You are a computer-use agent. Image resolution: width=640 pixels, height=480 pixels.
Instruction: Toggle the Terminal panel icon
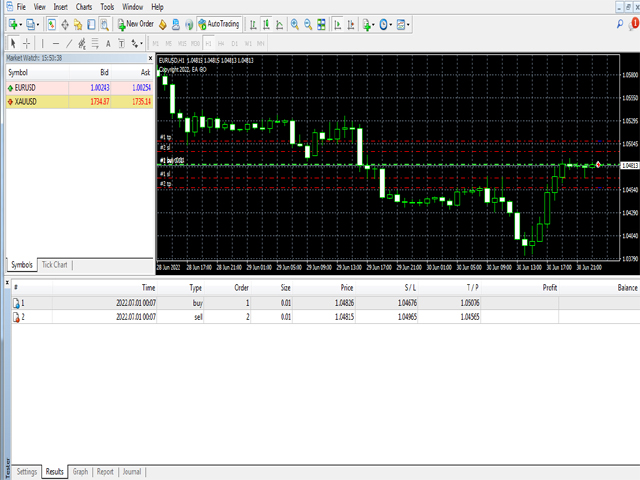tap(91, 24)
